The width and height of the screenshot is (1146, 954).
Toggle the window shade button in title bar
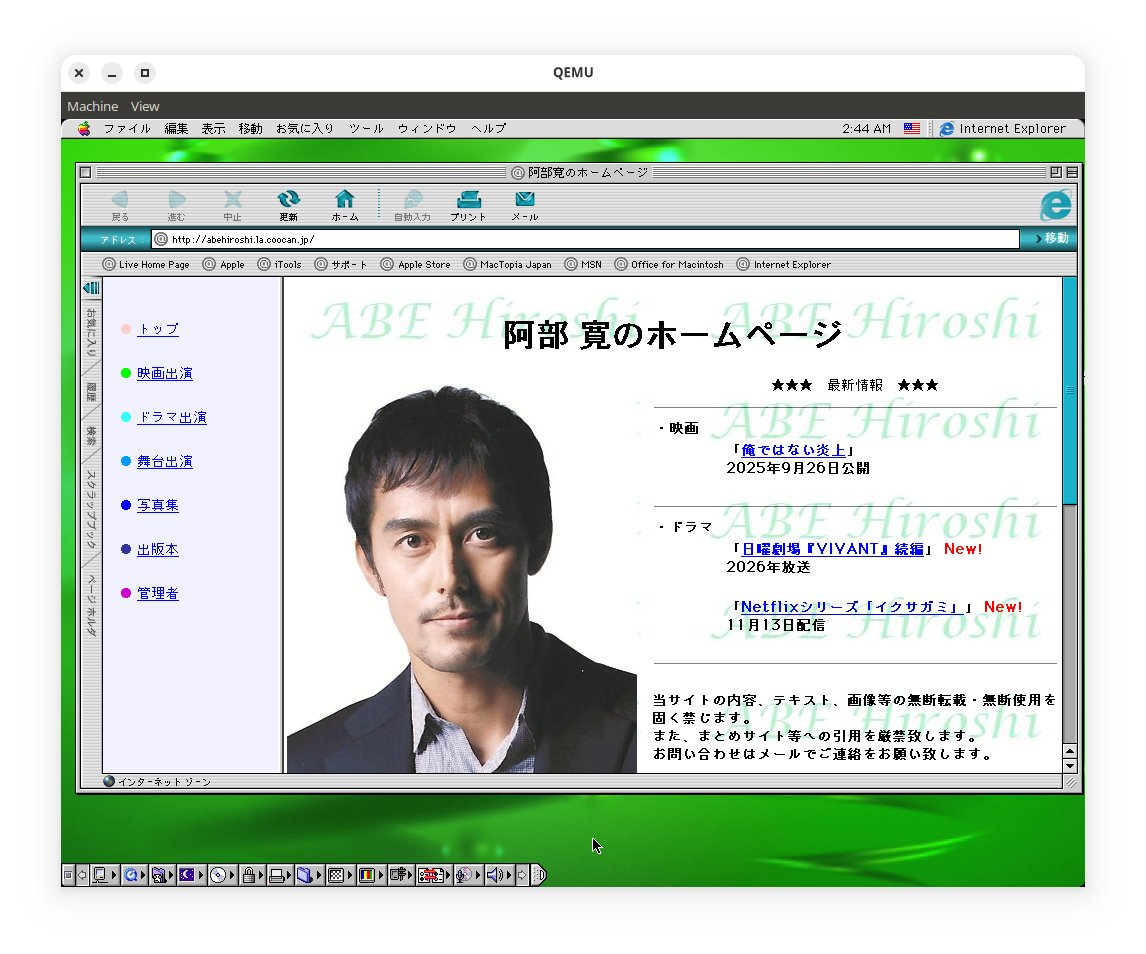coord(1072,172)
